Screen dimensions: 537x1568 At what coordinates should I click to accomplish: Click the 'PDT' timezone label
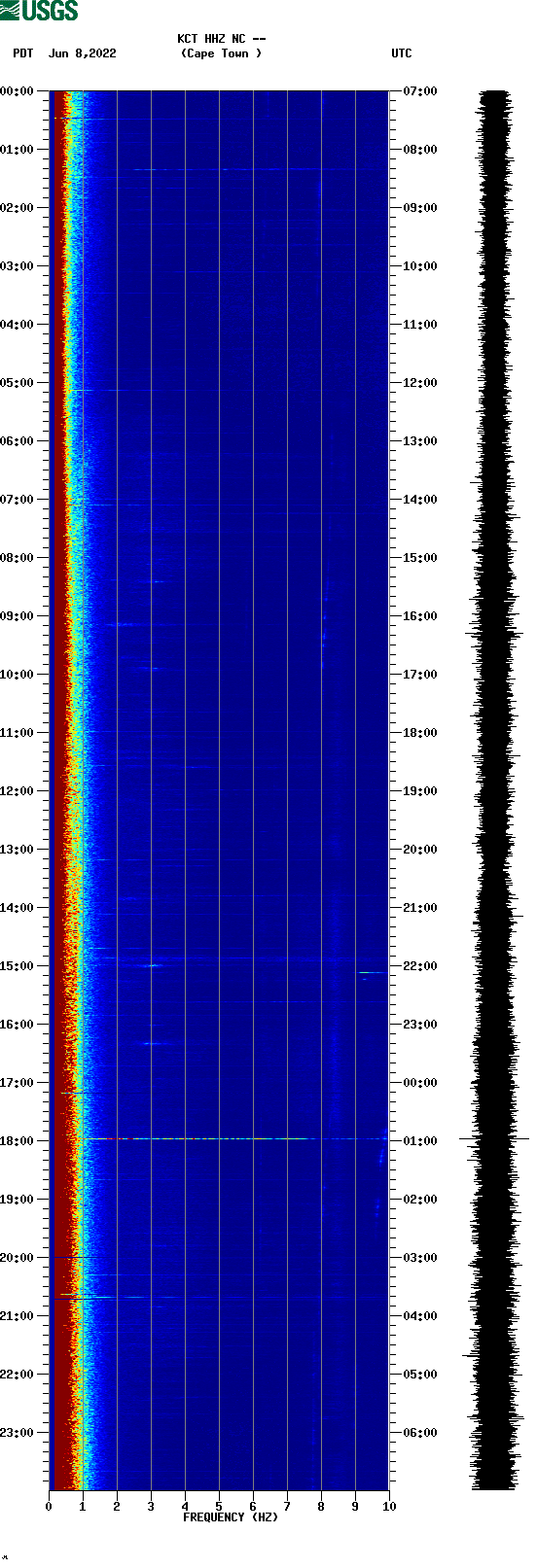[23, 53]
